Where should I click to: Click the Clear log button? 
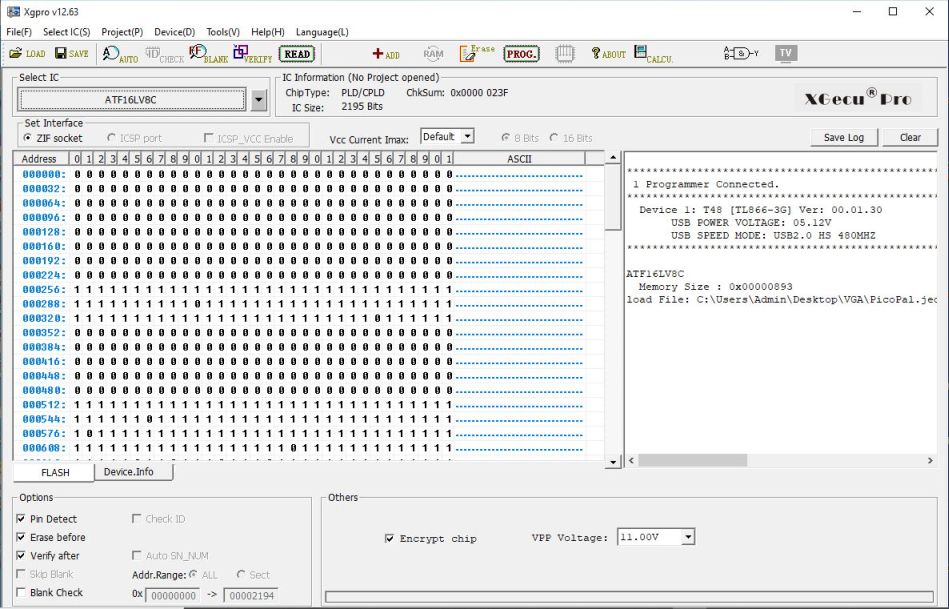[910, 137]
